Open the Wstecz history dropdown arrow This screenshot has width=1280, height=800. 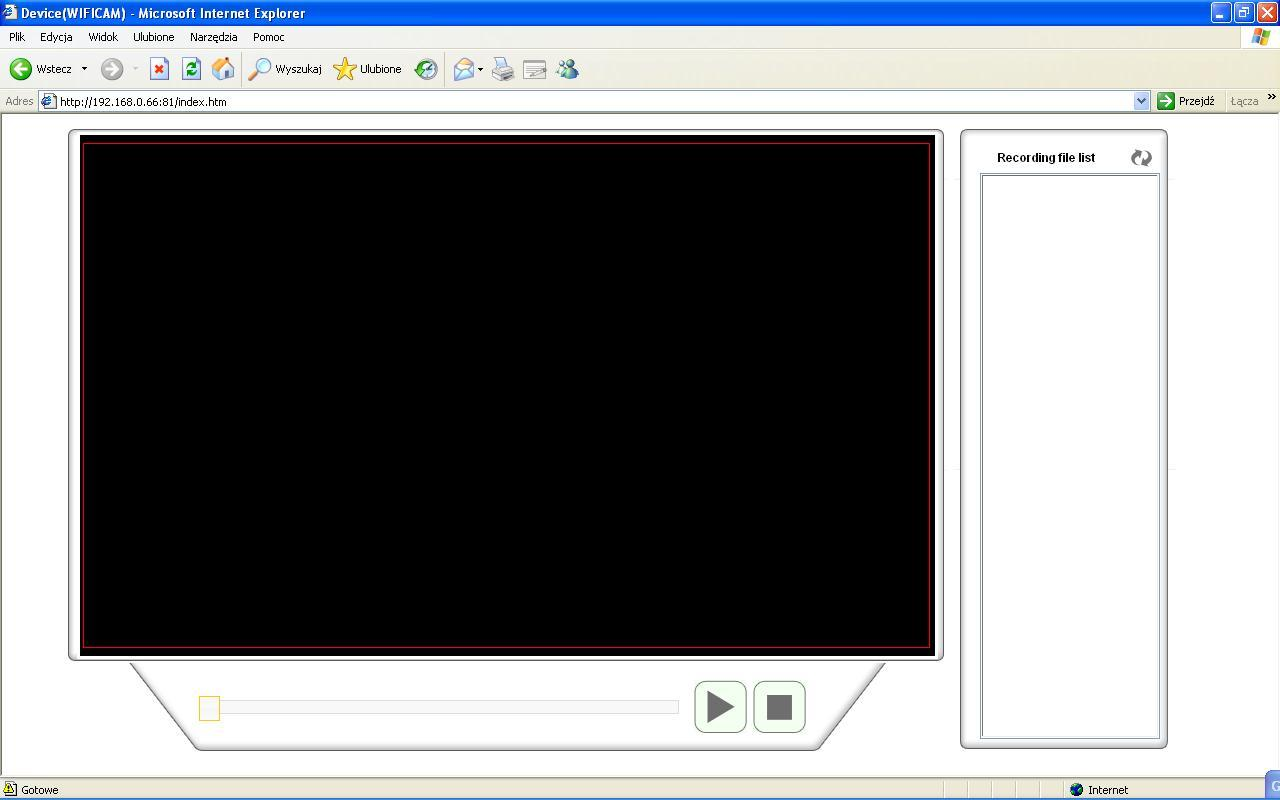[x=84, y=69]
